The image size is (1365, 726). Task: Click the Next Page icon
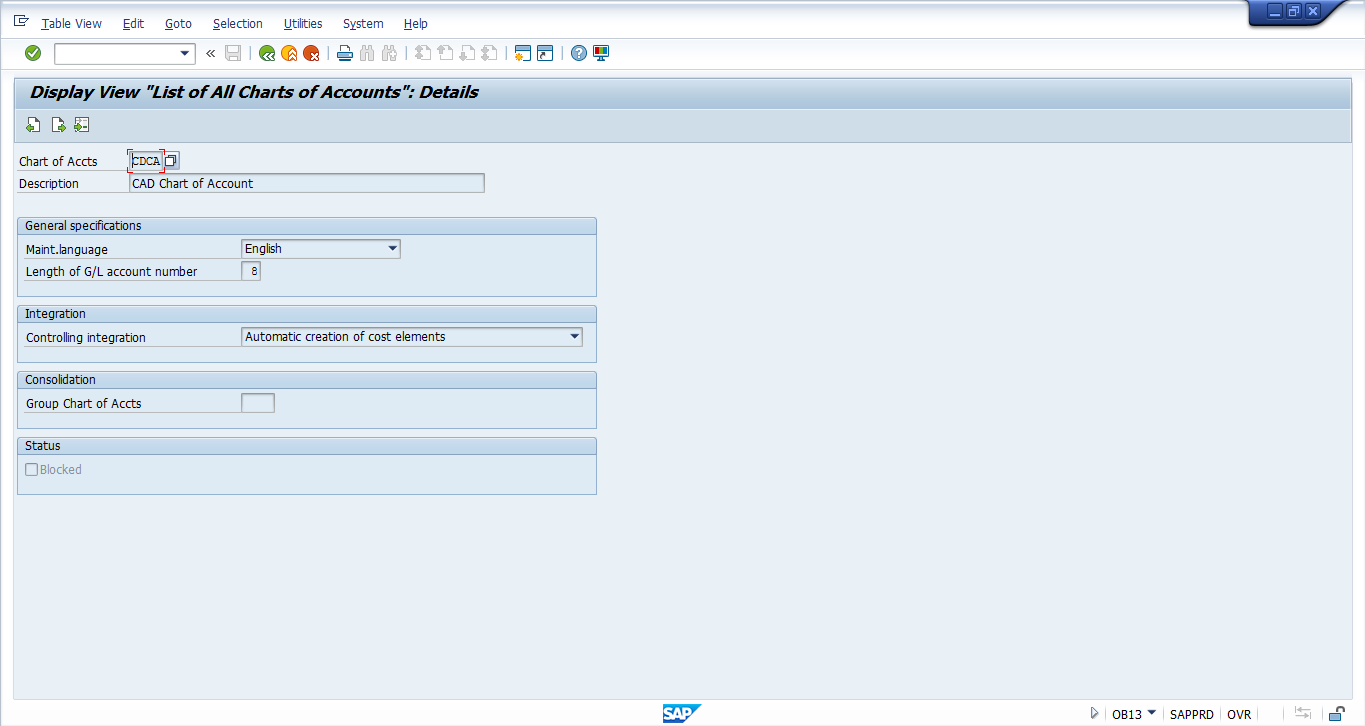point(467,53)
